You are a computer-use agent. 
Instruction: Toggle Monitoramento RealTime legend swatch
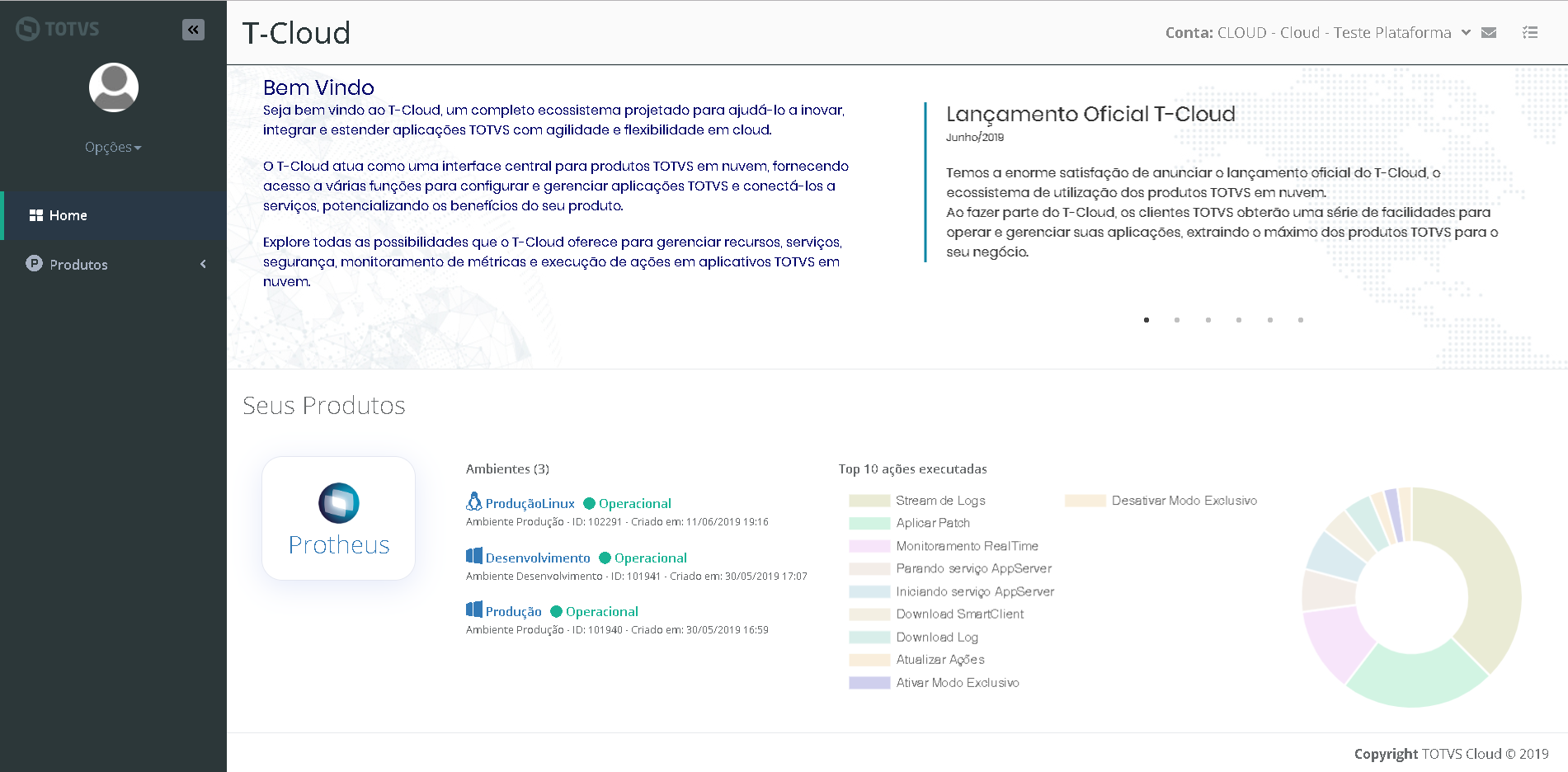pyautogui.click(x=869, y=546)
